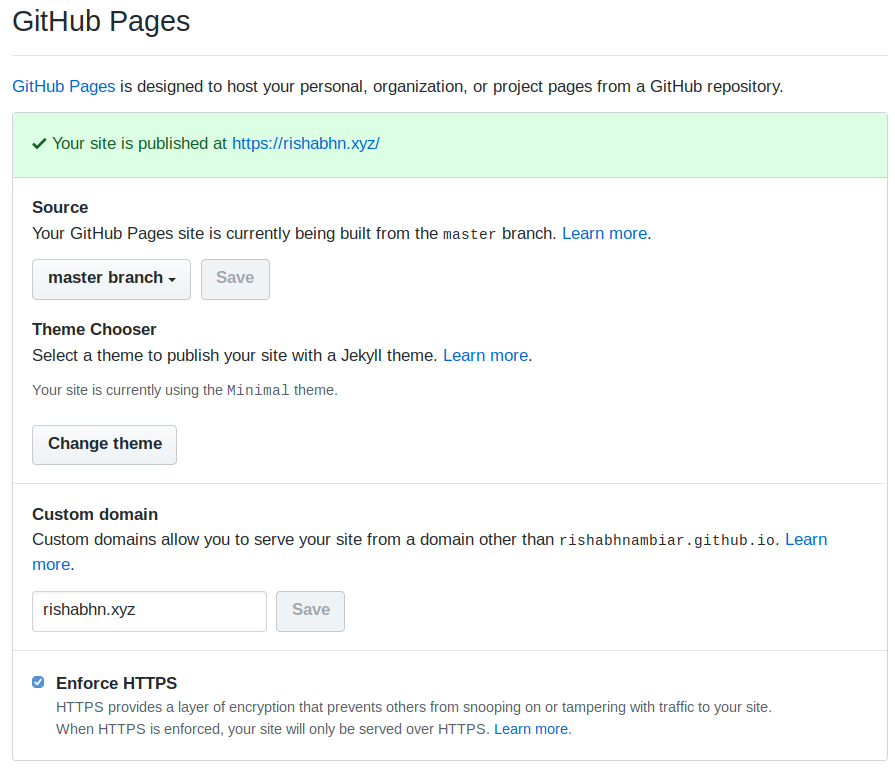Click the green checkmark in the published banner
The height and width of the screenshot is (773, 895).
(39, 143)
